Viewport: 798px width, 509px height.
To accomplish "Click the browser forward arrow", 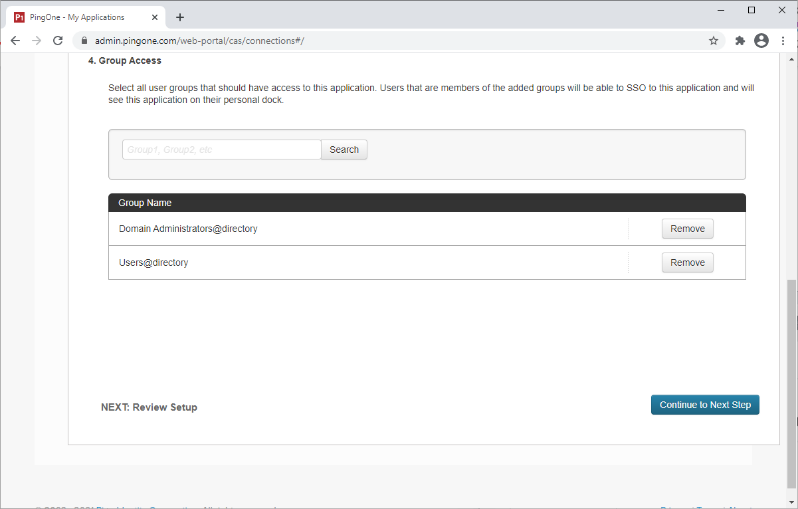I will point(37,41).
